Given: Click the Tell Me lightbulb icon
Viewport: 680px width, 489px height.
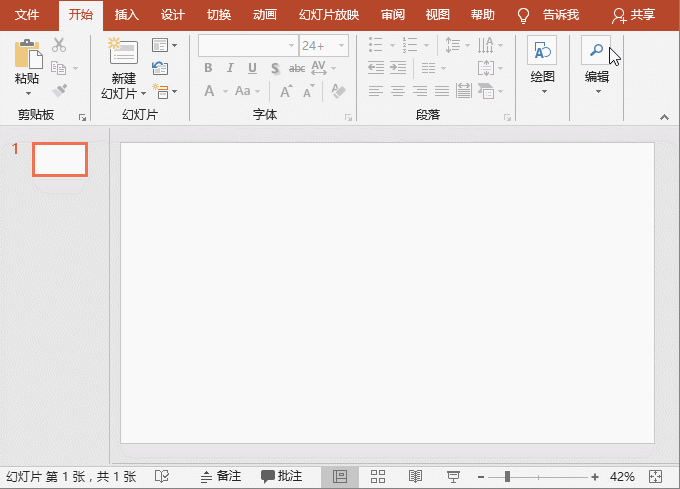Looking at the screenshot, I should pyautogui.click(x=522, y=15).
